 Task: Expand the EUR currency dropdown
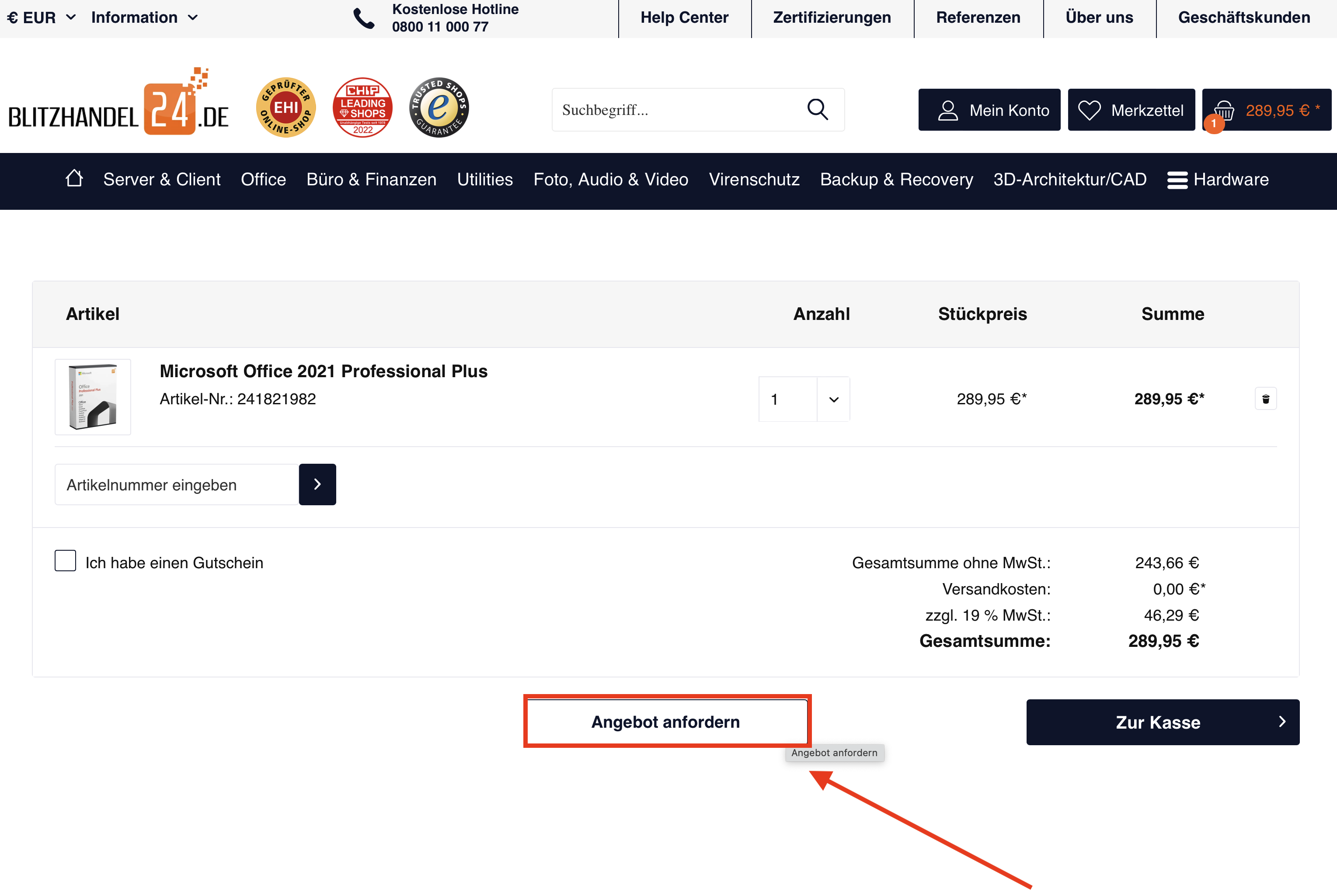41,18
